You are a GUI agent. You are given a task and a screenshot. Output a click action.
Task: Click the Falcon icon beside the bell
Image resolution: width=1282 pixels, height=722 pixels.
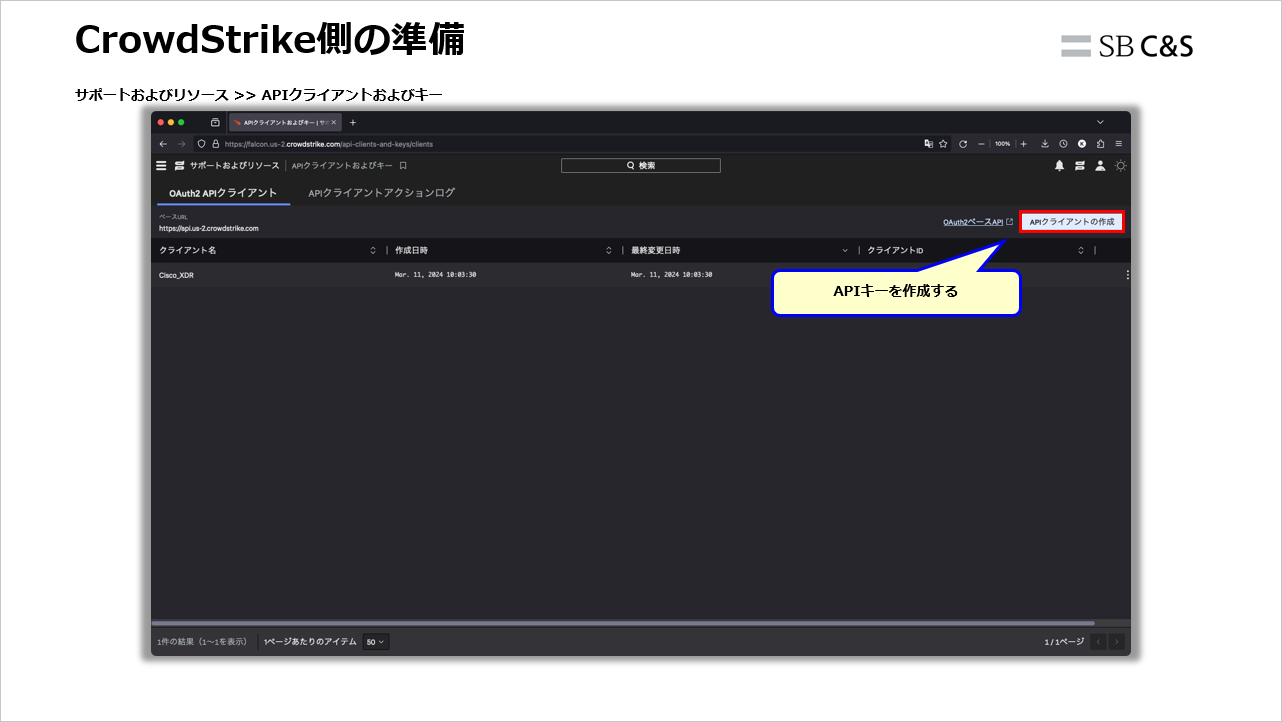pos(1080,165)
